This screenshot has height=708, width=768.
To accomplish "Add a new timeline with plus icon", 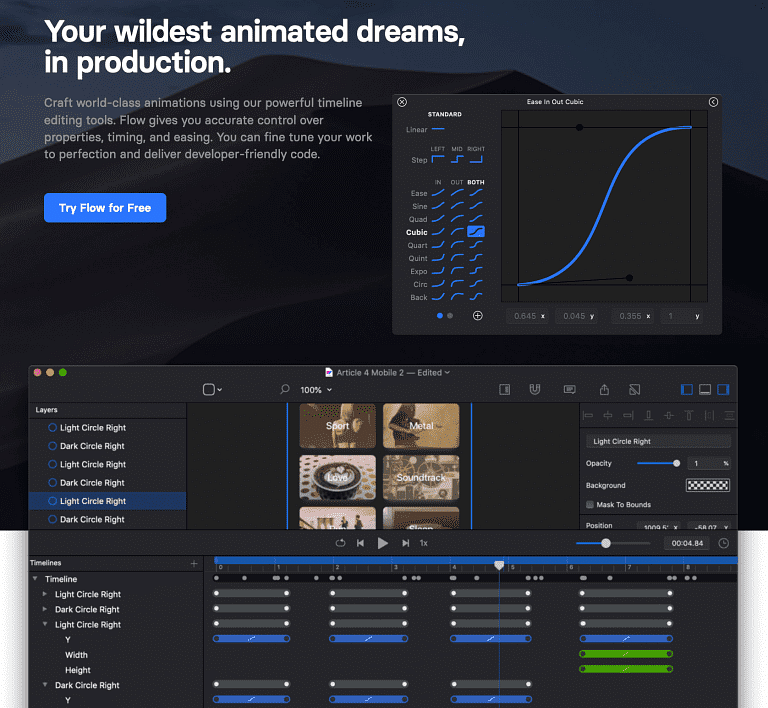I will coord(194,564).
